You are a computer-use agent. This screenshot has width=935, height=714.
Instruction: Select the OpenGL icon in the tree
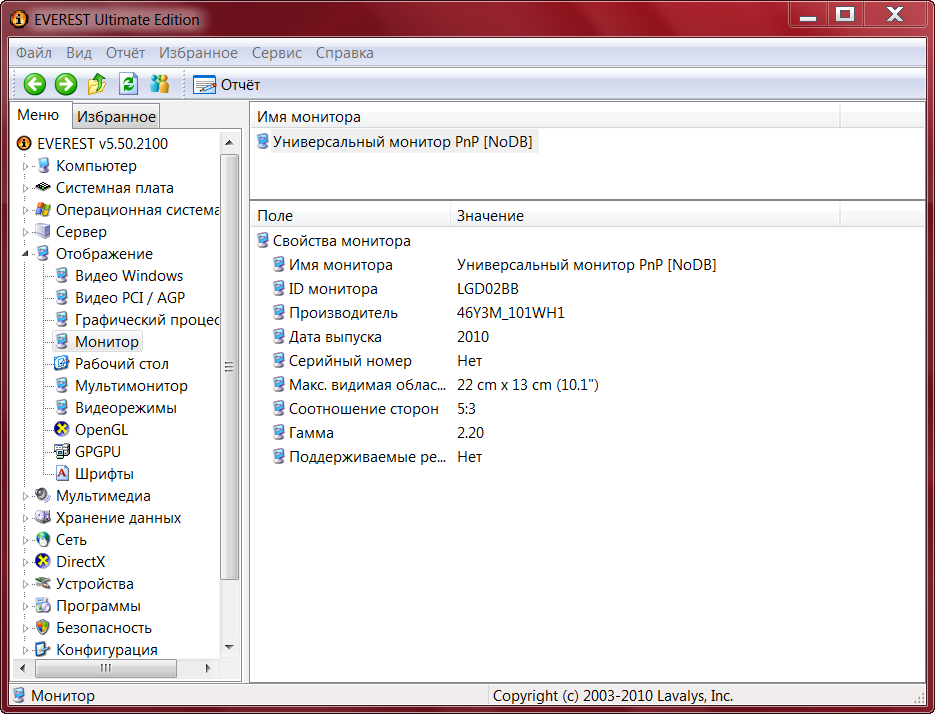click(62, 430)
